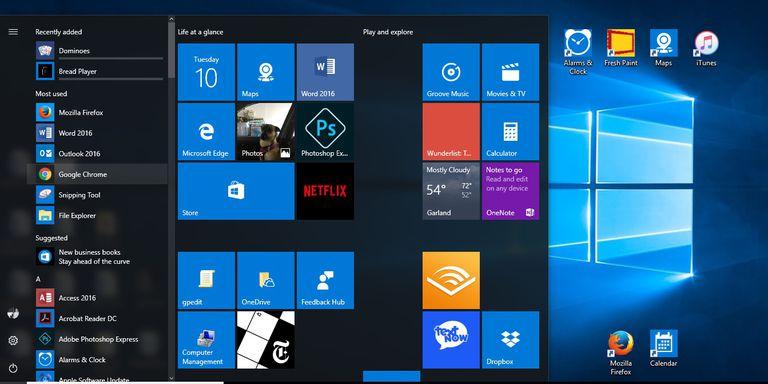Image resolution: width=768 pixels, height=384 pixels.
Task: Open the Groove Music tile
Action: coord(451,72)
